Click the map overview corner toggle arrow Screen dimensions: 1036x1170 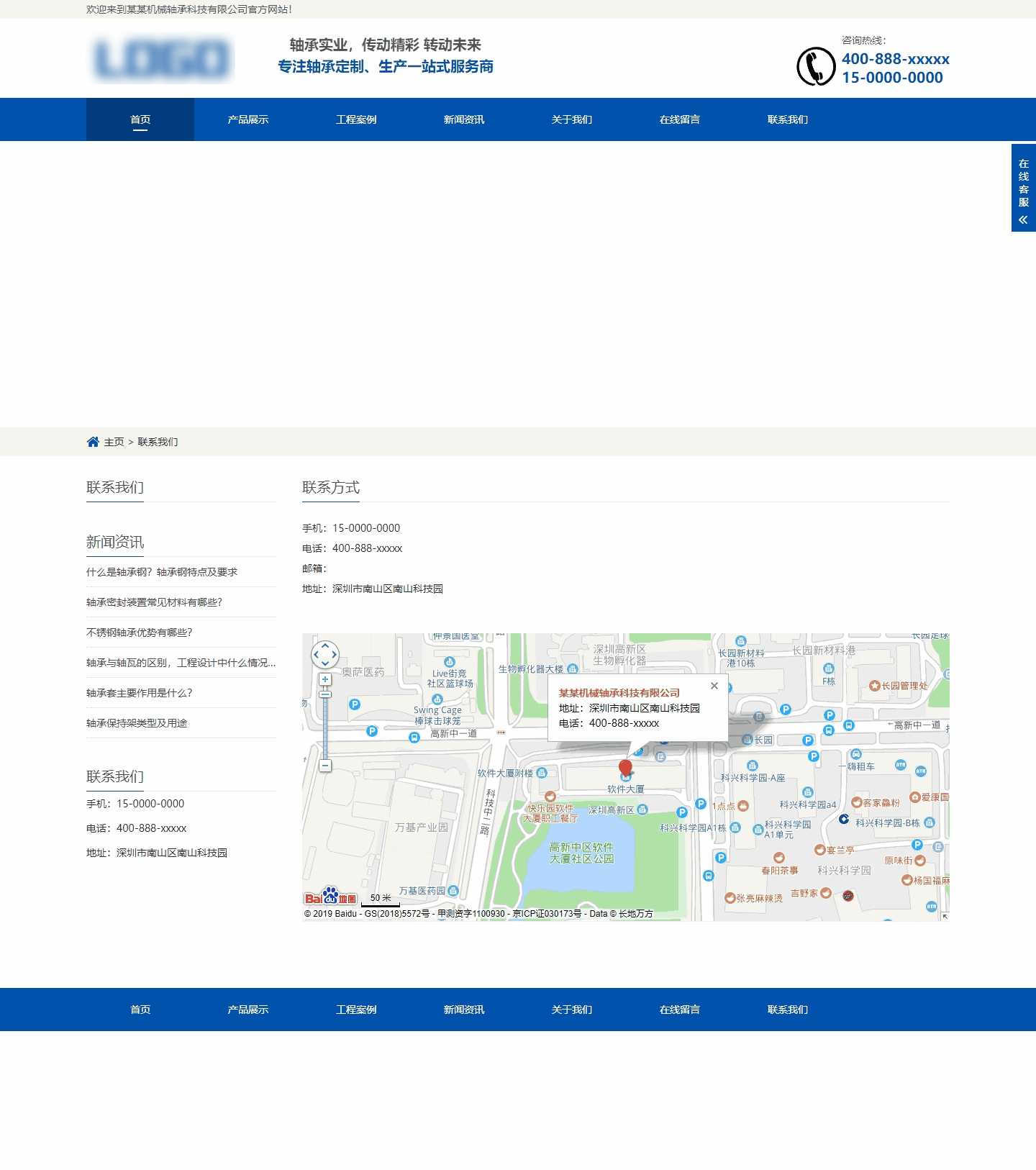945,916
